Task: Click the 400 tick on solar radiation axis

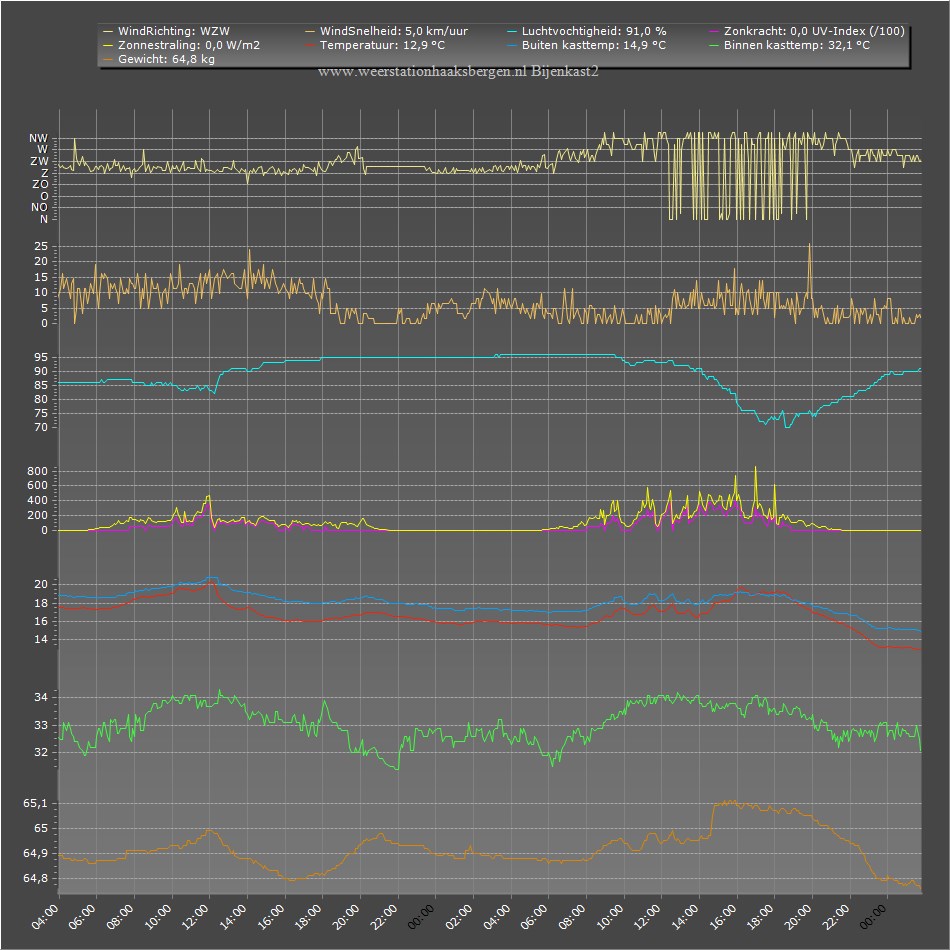Action: 38,500
